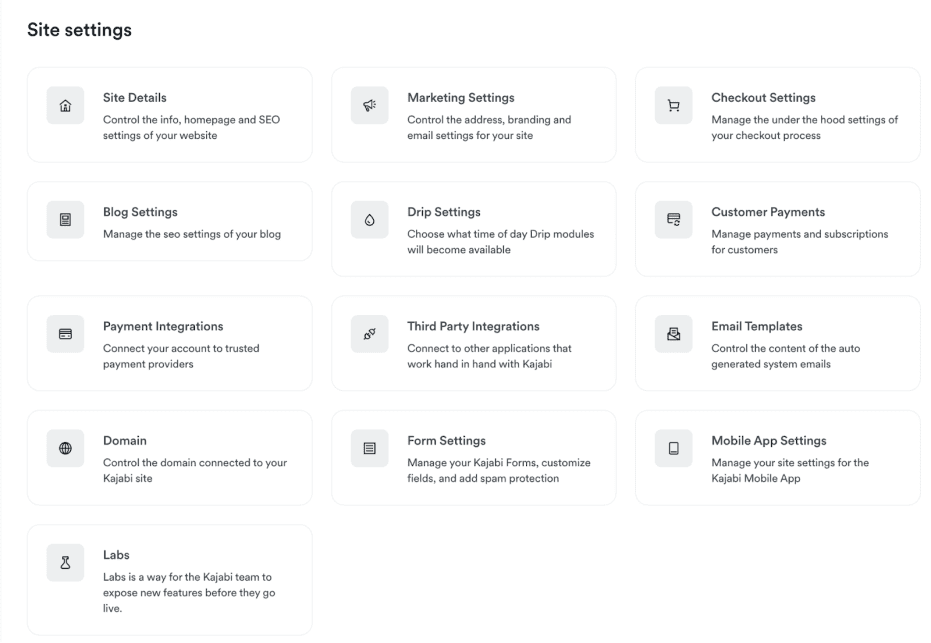Click the Third Party Integrations plug icon
The image size is (931, 643).
click(x=370, y=334)
